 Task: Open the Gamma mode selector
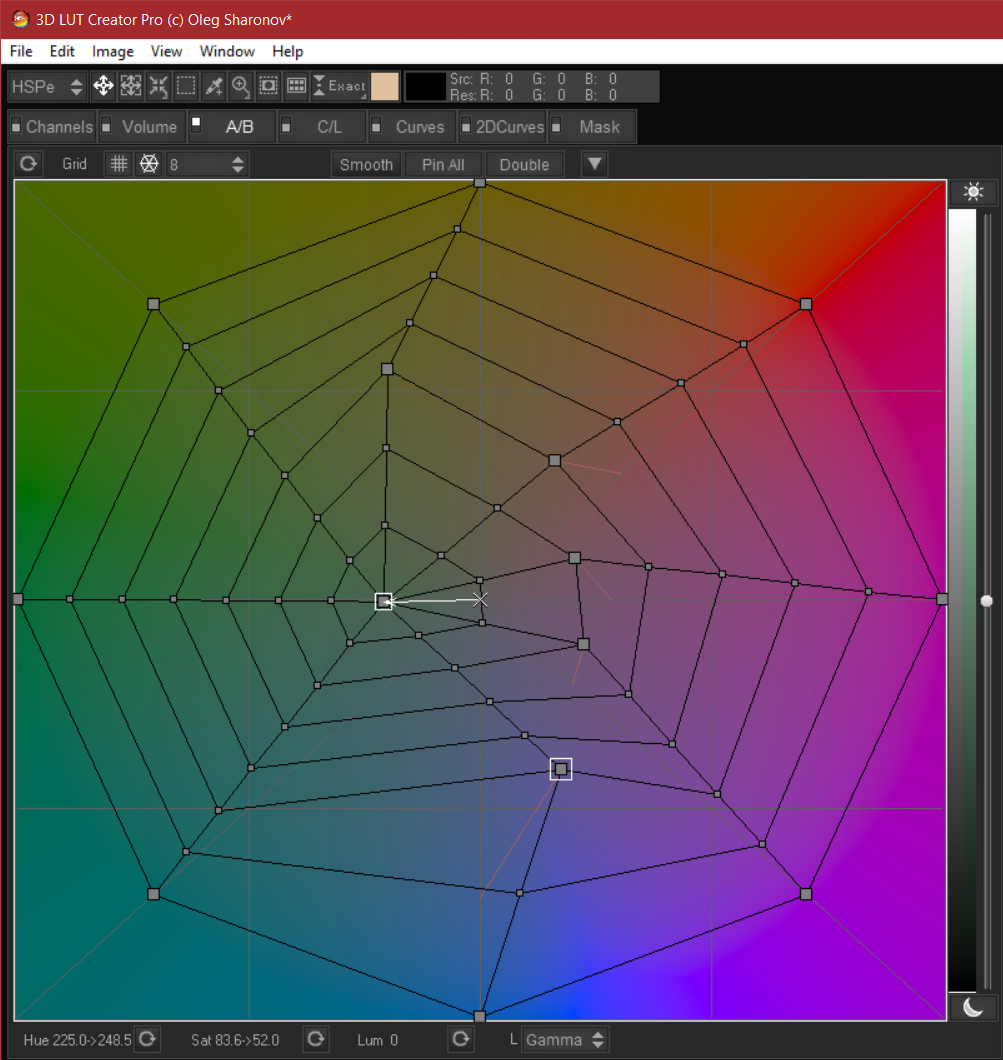point(565,1039)
